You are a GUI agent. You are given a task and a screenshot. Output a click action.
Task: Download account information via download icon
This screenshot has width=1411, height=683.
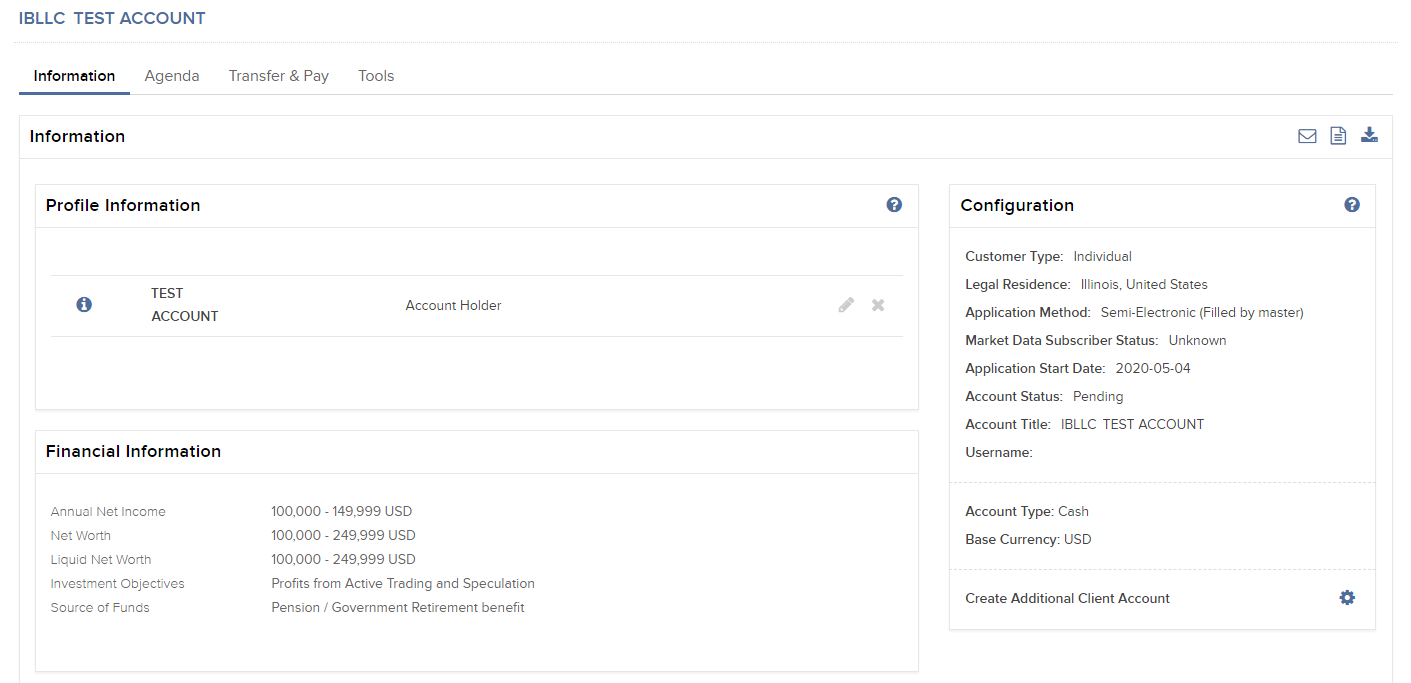click(x=1369, y=134)
